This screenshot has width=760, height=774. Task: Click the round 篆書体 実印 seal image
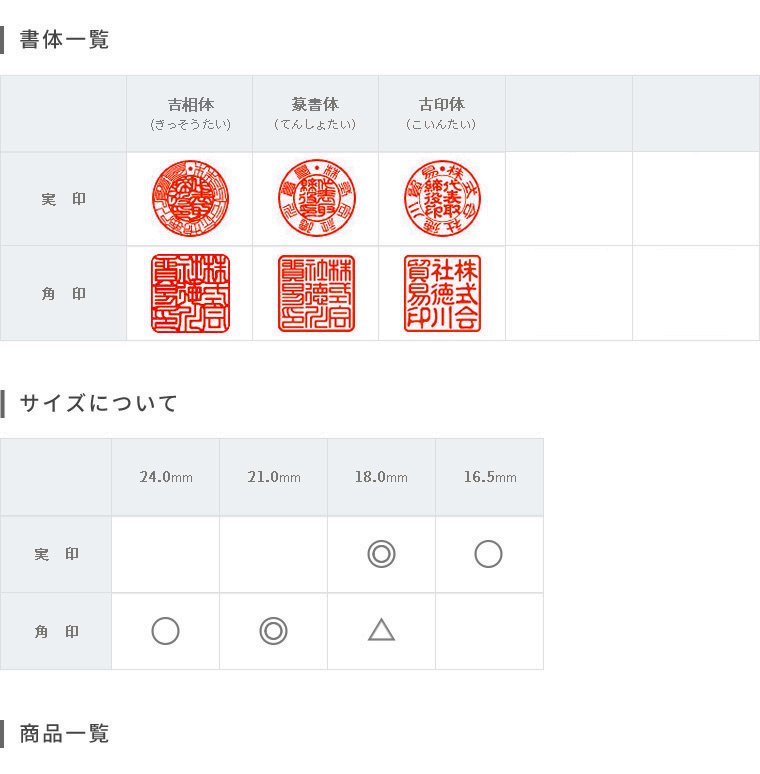316,198
